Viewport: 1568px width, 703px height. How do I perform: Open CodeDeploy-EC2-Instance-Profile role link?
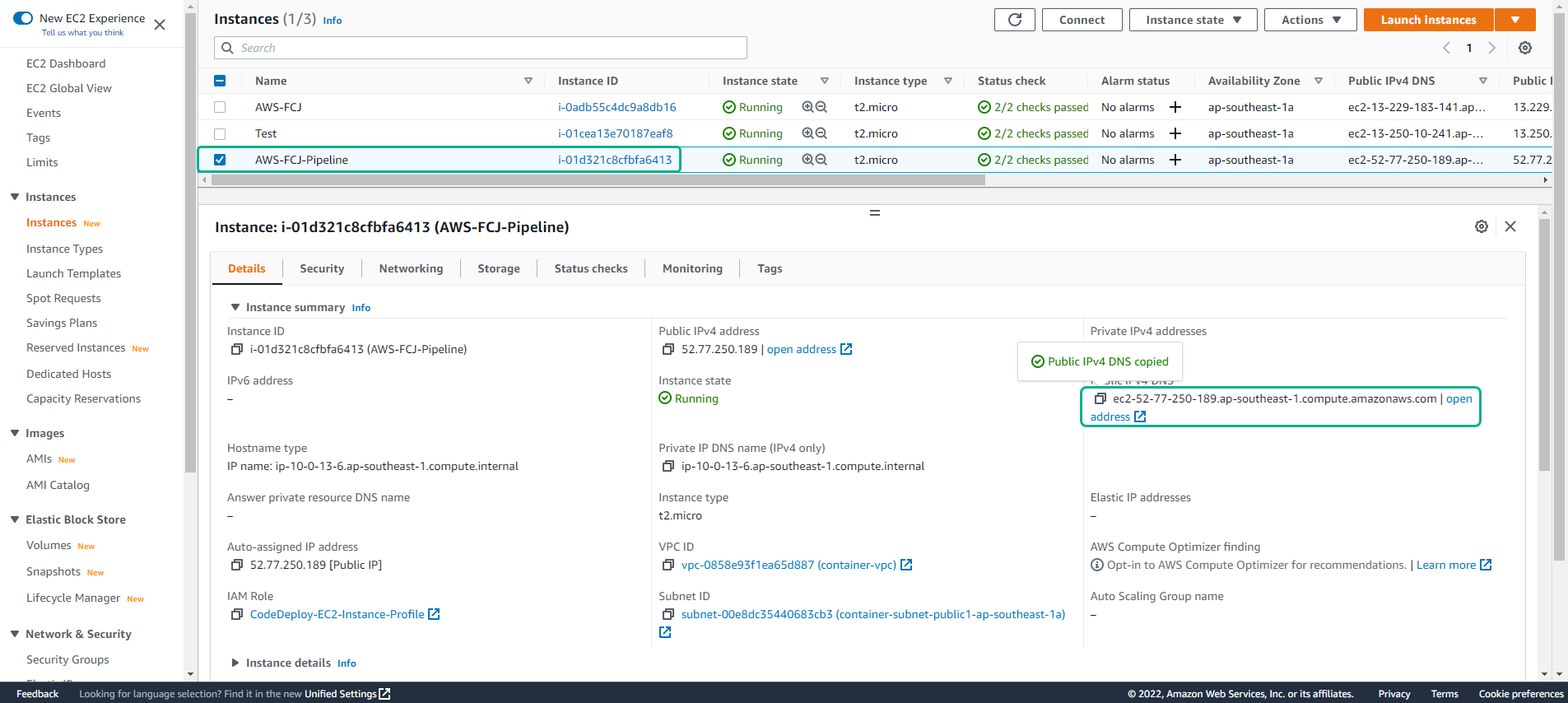[337, 614]
